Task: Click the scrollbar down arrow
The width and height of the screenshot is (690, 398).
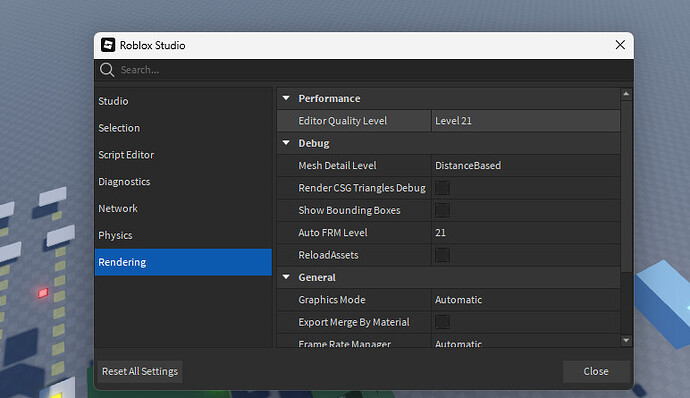Action: click(x=626, y=341)
